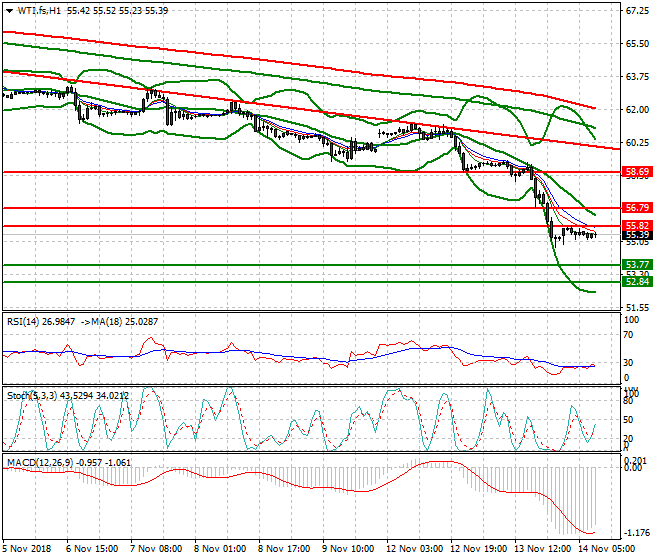The image size is (660, 560).
Task: Click the red 58.69 price label
Action: tap(637, 172)
